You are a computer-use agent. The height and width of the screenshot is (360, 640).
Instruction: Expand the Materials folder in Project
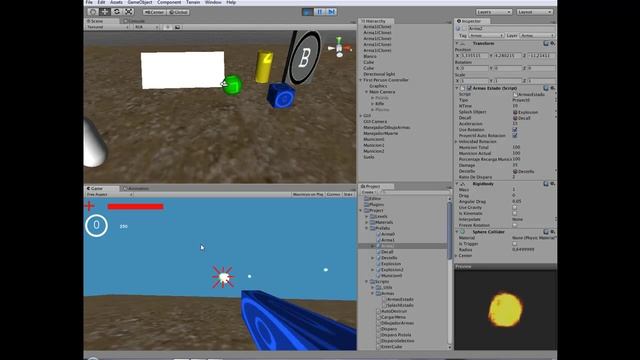pos(367,222)
